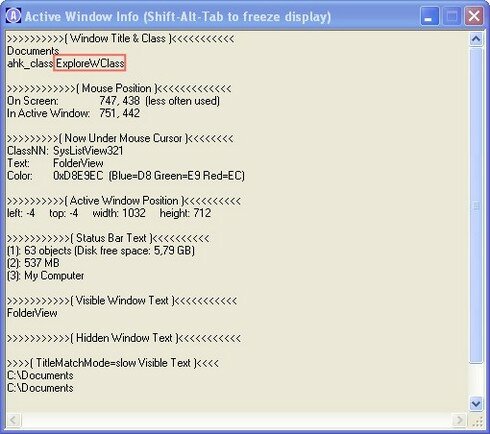Click the 'ClassNN:' label

click(x=28, y=151)
